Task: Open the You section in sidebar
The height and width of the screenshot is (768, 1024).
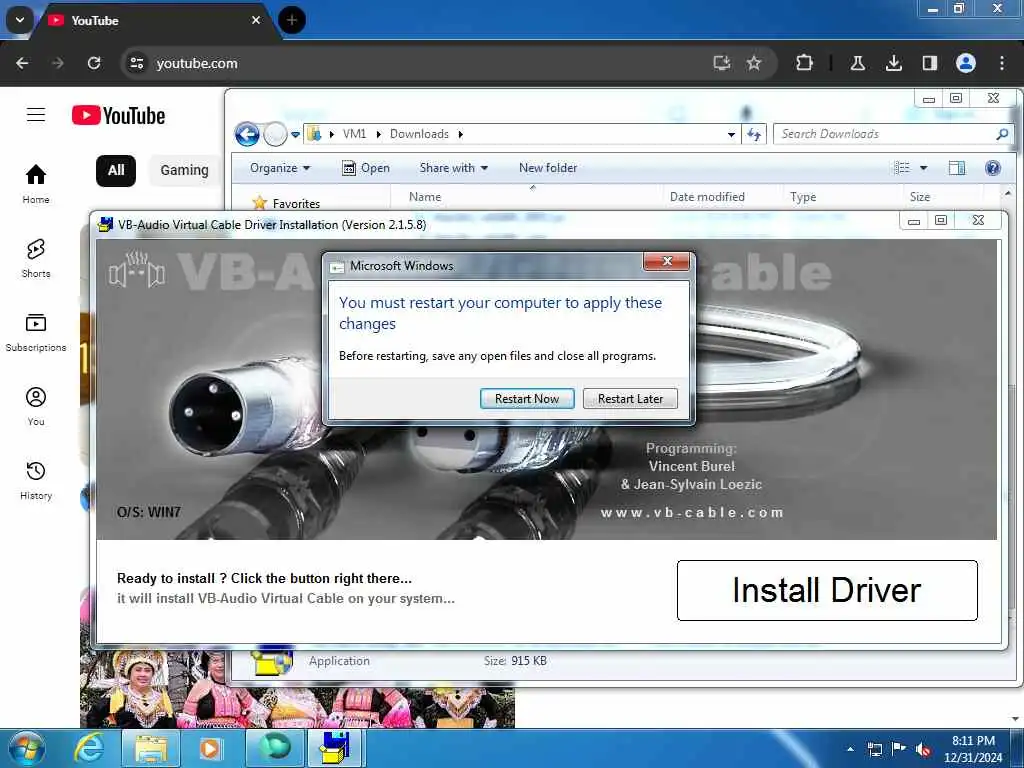Action: (36, 406)
